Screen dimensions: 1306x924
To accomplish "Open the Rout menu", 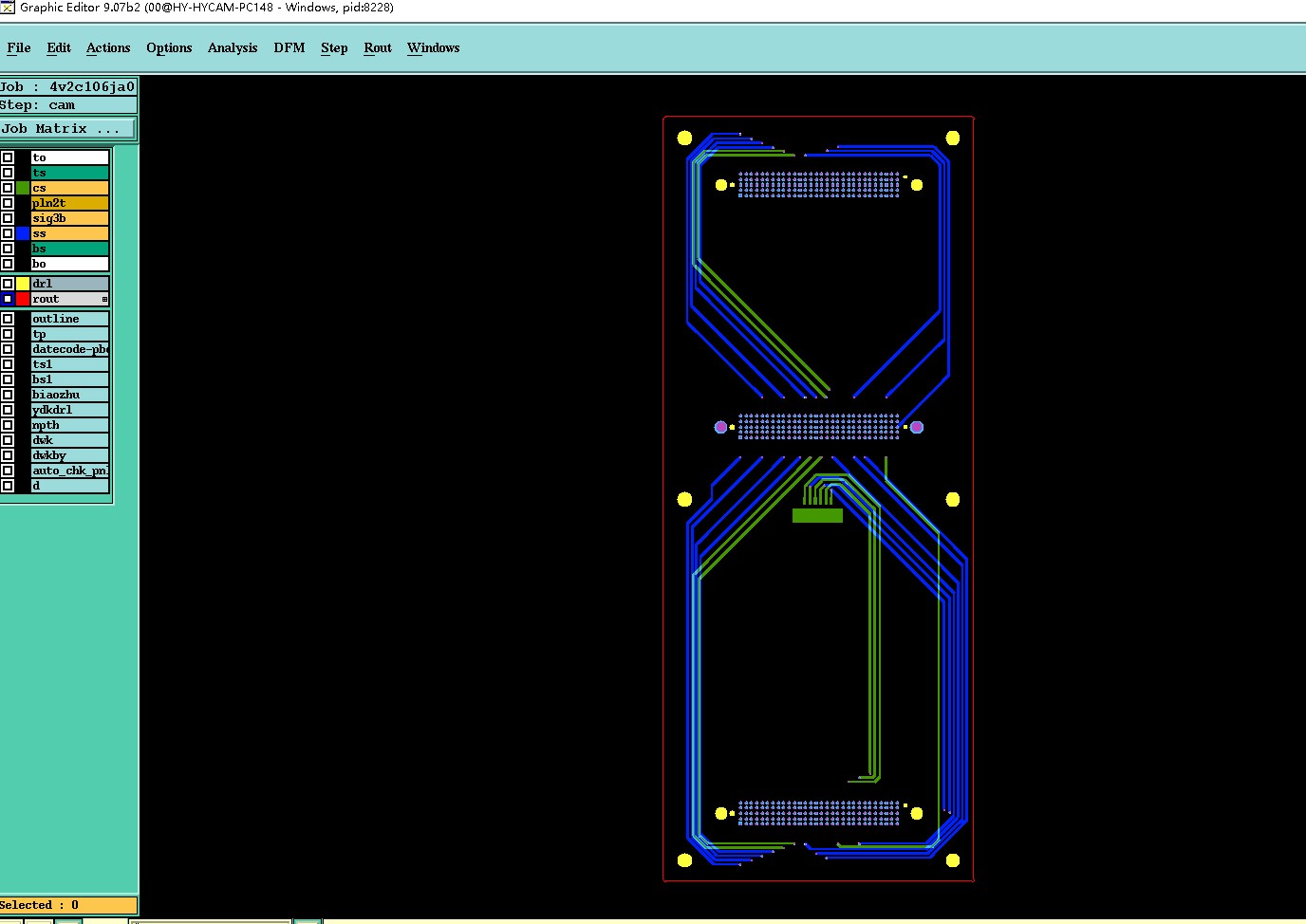I will [x=378, y=48].
